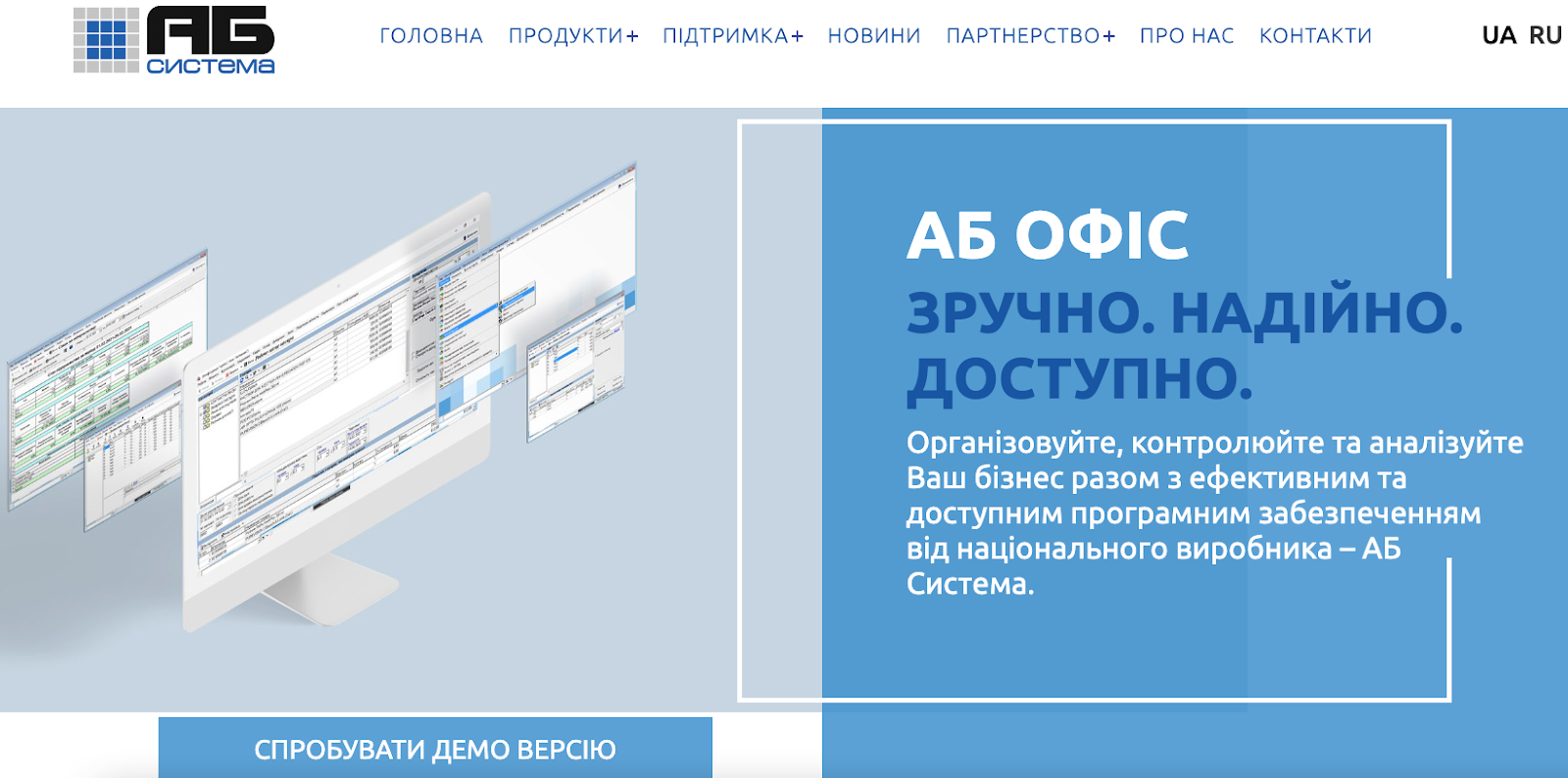Open the ПРО НАС page
The width and height of the screenshot is (1568, 778).
click(1187, 36)
